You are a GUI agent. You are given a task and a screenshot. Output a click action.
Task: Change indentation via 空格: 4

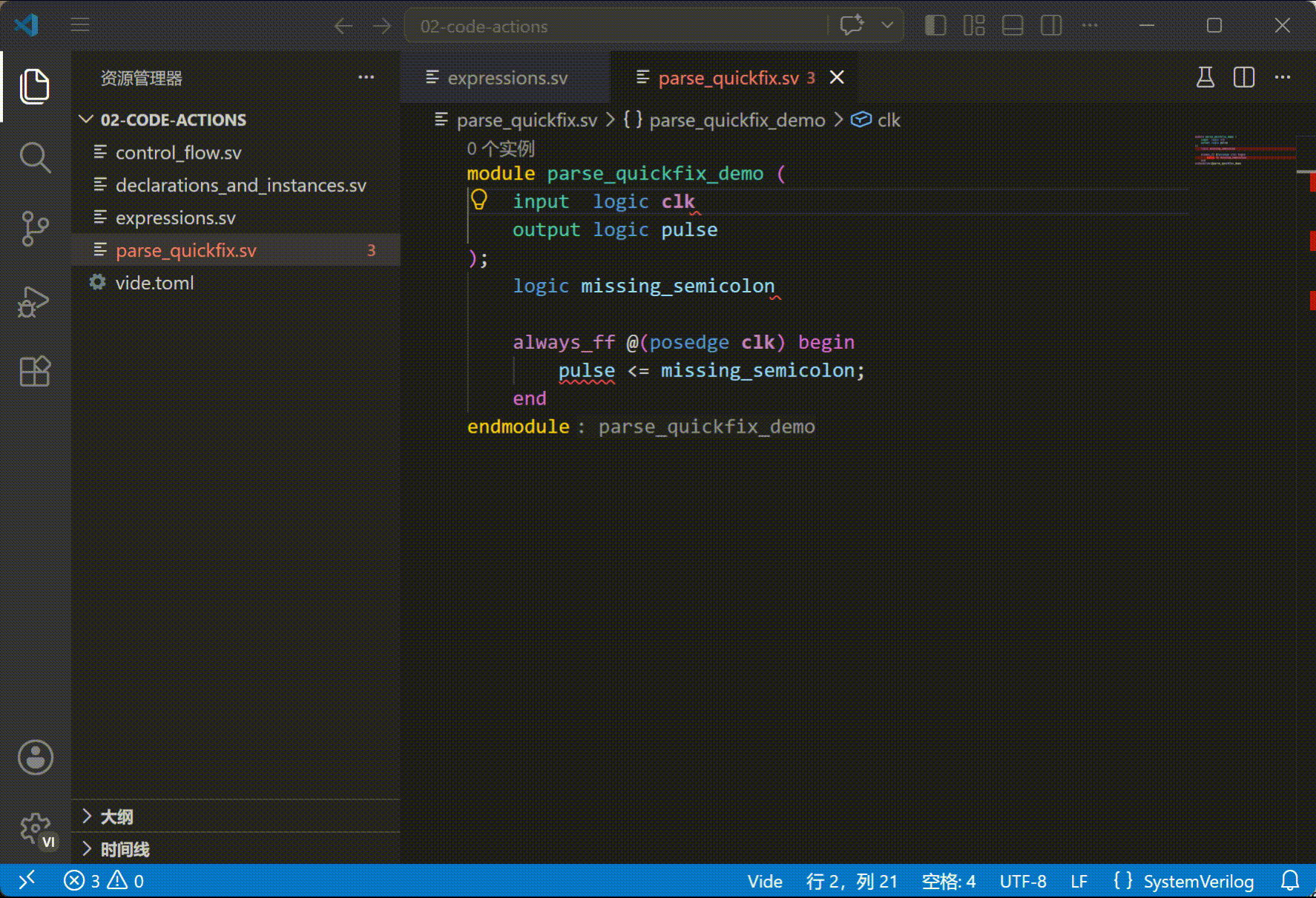tap(948, 881)
